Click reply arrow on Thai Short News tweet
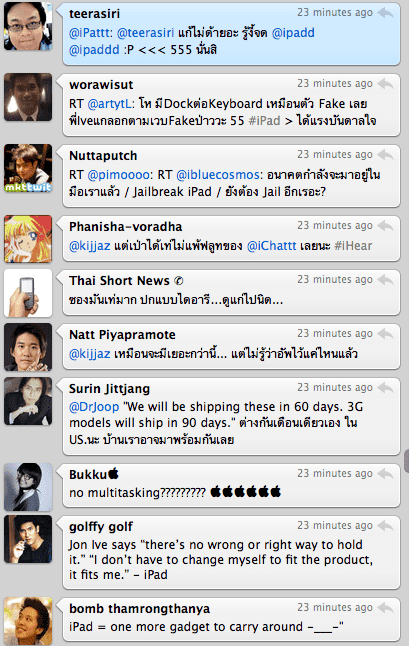409x646 pixels. coord(386,280)
